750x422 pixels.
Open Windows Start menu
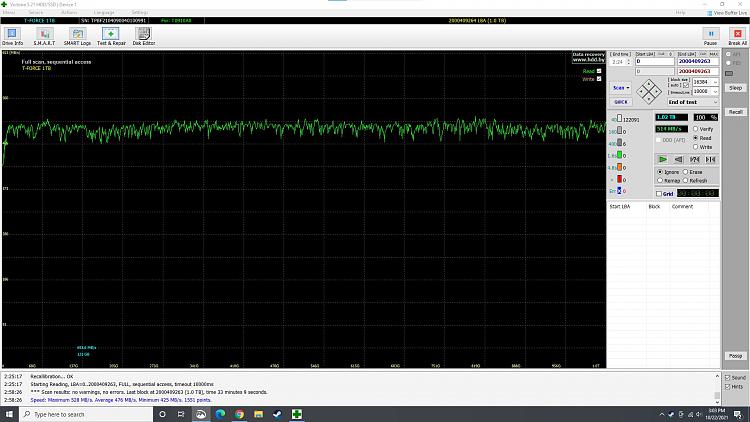9,414
